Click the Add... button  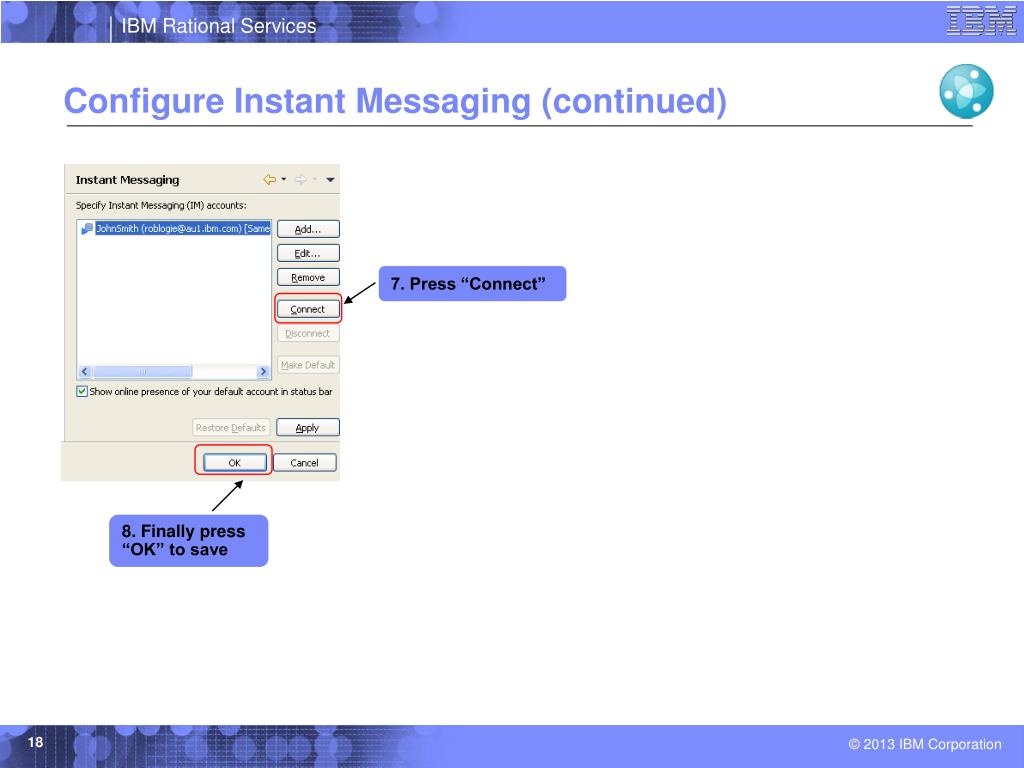(x=308, y=229)
